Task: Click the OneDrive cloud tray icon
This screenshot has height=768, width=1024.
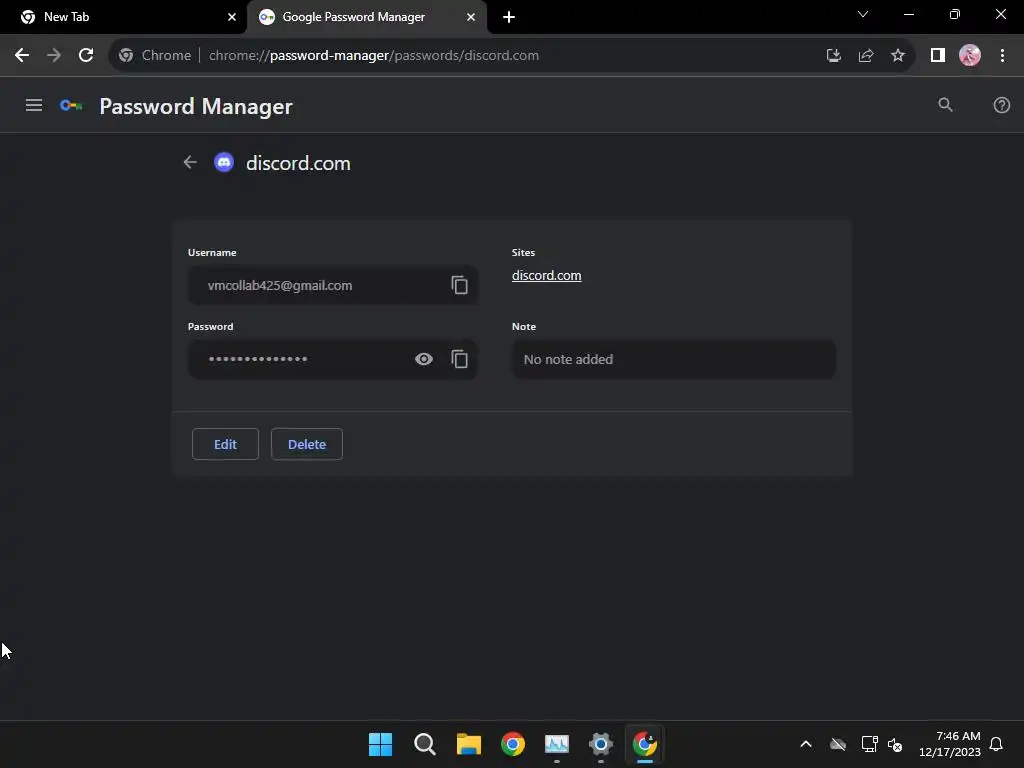Action: point(838,744)
